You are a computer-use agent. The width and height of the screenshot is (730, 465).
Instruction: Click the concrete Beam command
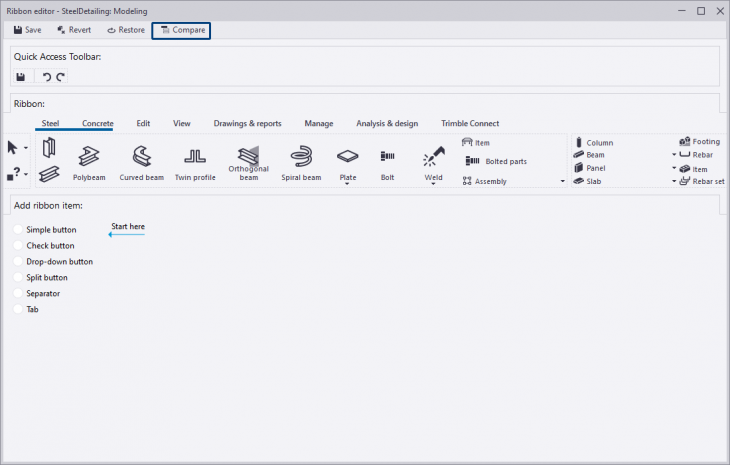(589, 155)
